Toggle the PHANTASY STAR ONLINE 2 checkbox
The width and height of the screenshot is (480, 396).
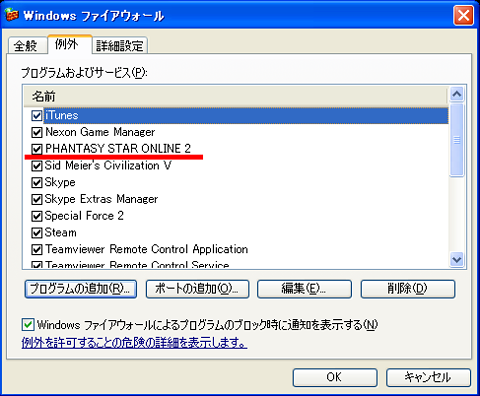coord(36,149)
